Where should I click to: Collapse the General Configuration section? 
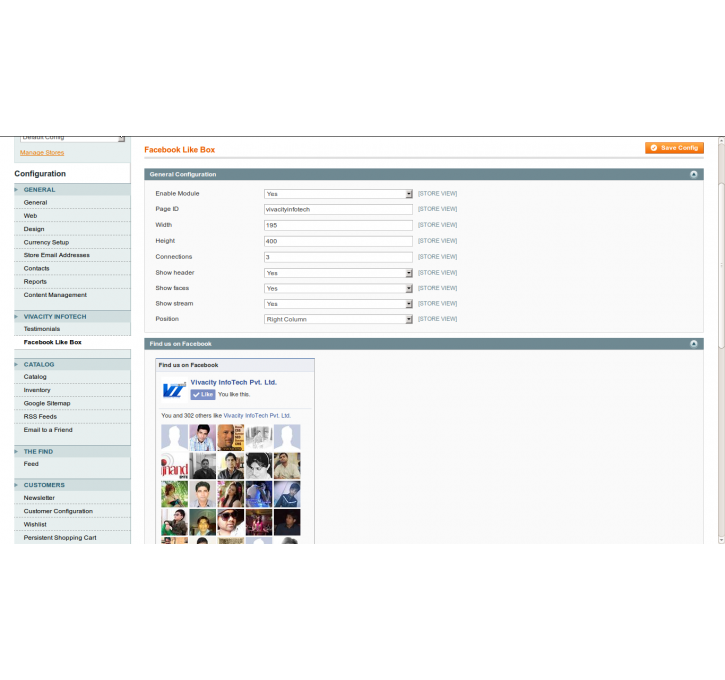click(x=694, y=174)
